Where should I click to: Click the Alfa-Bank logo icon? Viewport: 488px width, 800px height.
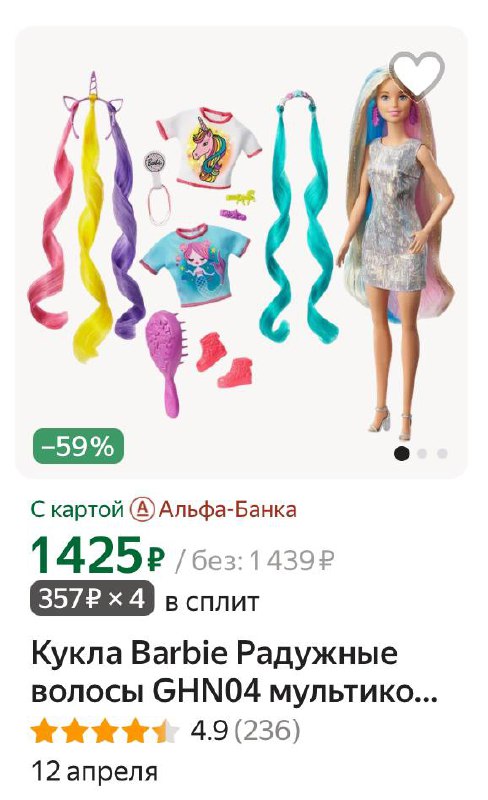click(x=142, y=510)
